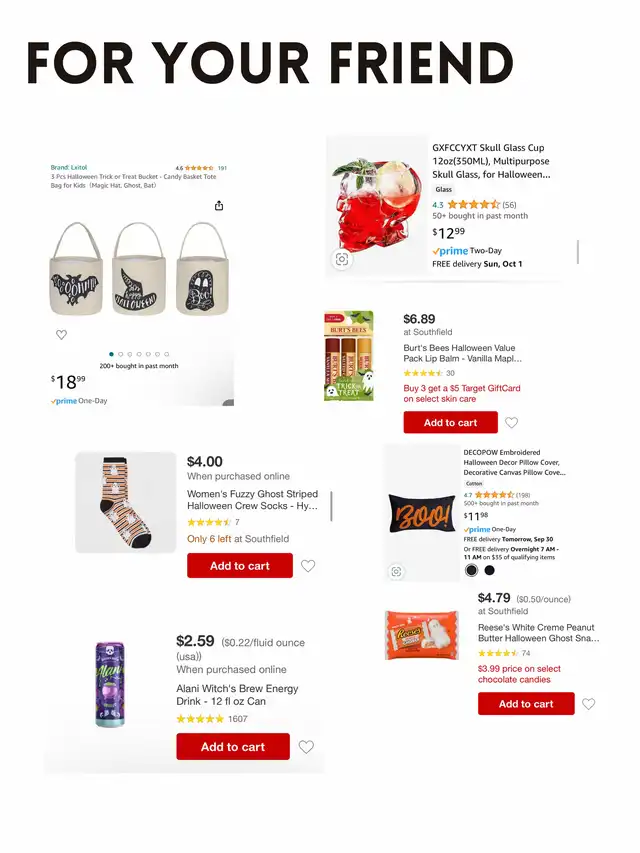
Task: Tap the share icon above the Halloween buckets
Action: pos(219,206)
